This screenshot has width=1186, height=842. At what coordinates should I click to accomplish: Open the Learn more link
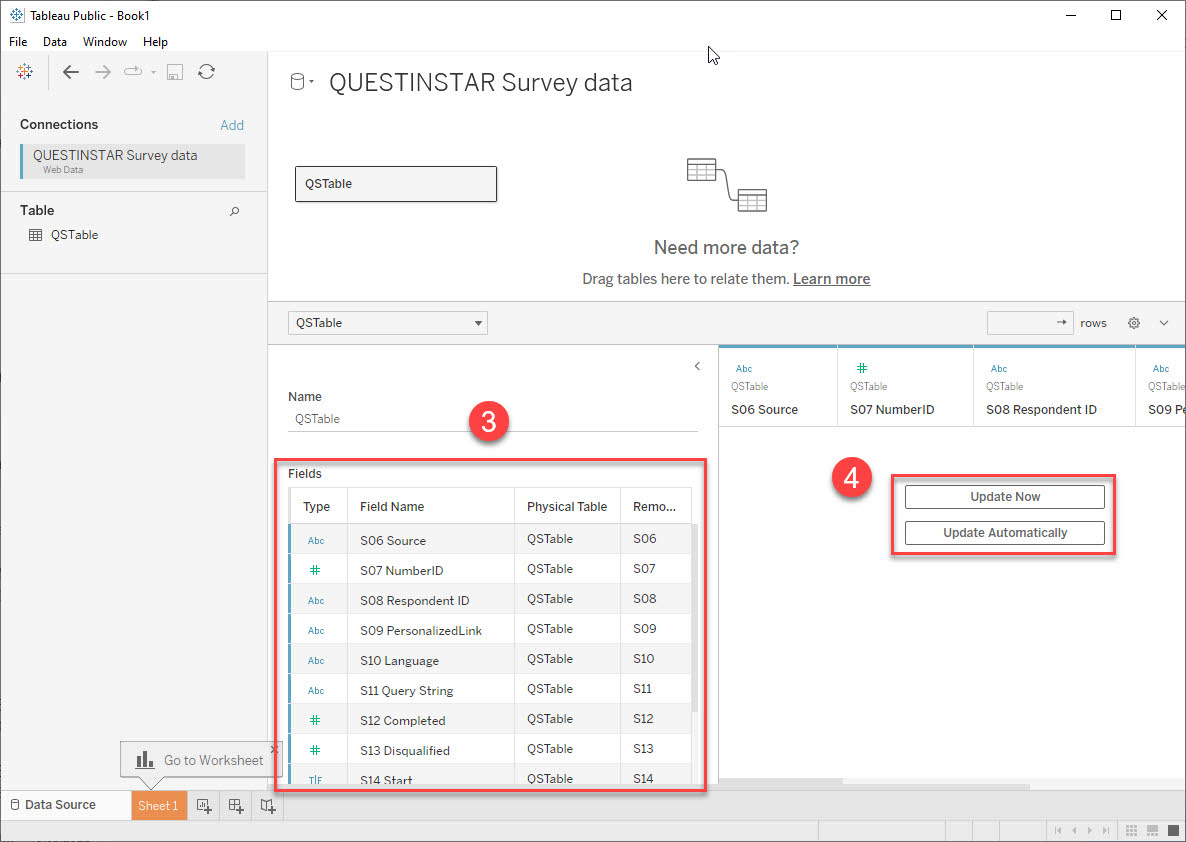tap(831, 279)
